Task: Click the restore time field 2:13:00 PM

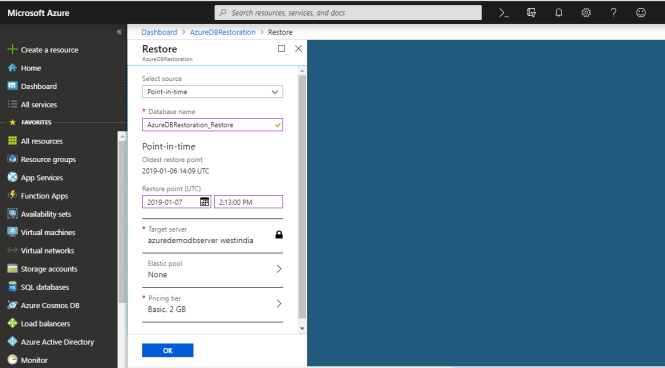Action: (x=249, y=202)
